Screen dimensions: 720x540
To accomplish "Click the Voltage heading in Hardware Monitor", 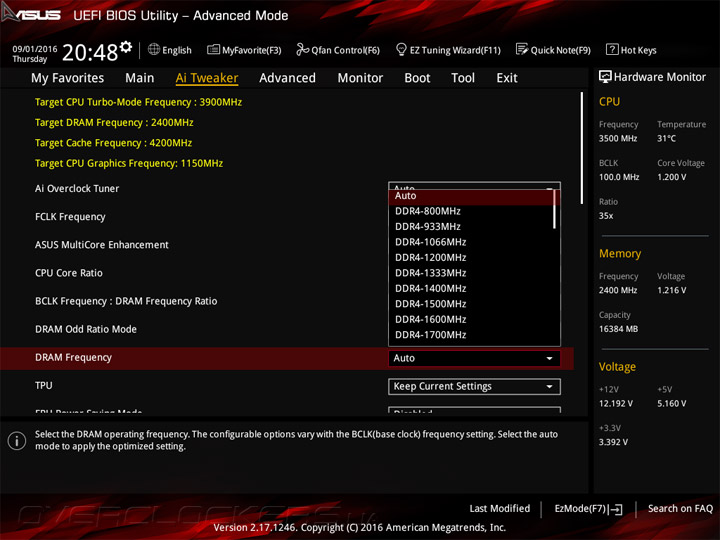I will [x=617, y=367].
